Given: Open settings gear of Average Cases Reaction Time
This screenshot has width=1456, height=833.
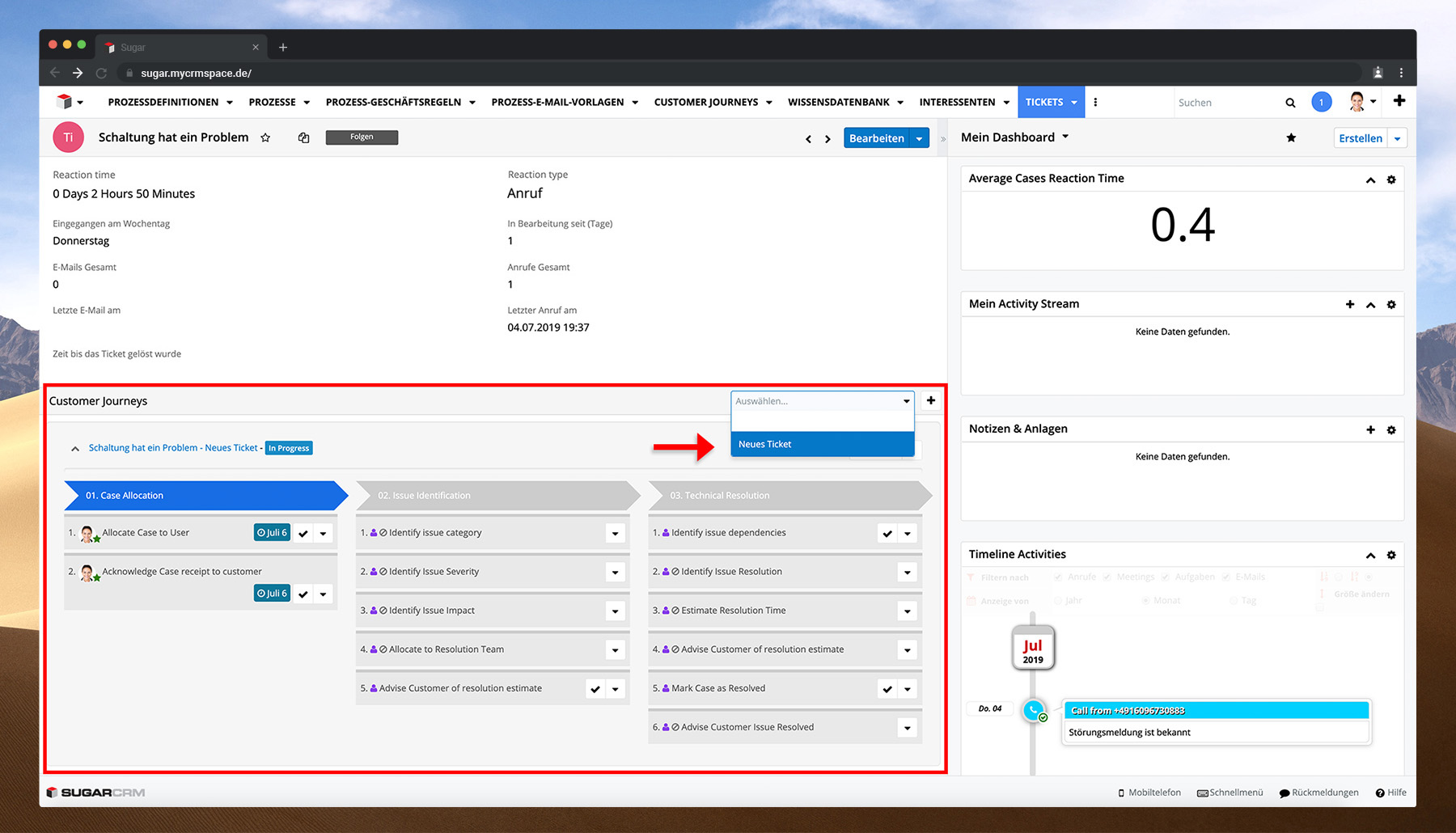Looking at the screenshot, I should pos(1391,180).
